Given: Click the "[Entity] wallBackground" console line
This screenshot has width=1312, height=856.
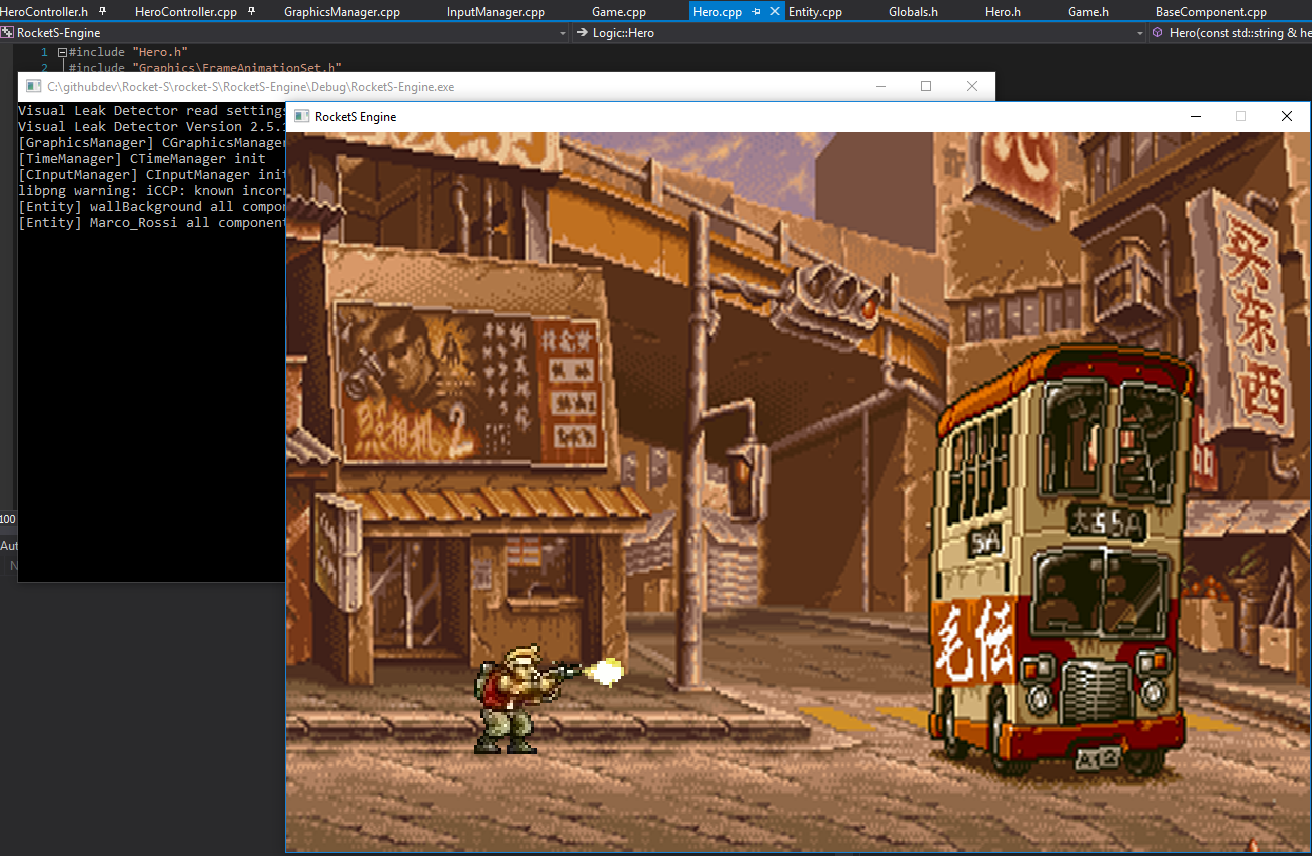Looking at the screenshot, I should point(152,207).
